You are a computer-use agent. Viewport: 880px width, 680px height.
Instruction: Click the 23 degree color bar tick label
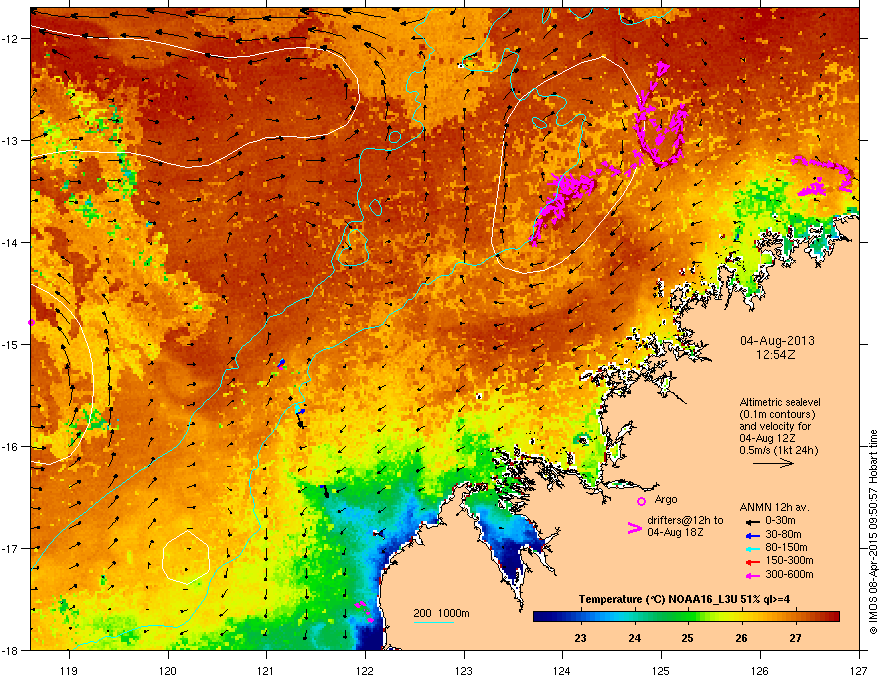(580, 638)
